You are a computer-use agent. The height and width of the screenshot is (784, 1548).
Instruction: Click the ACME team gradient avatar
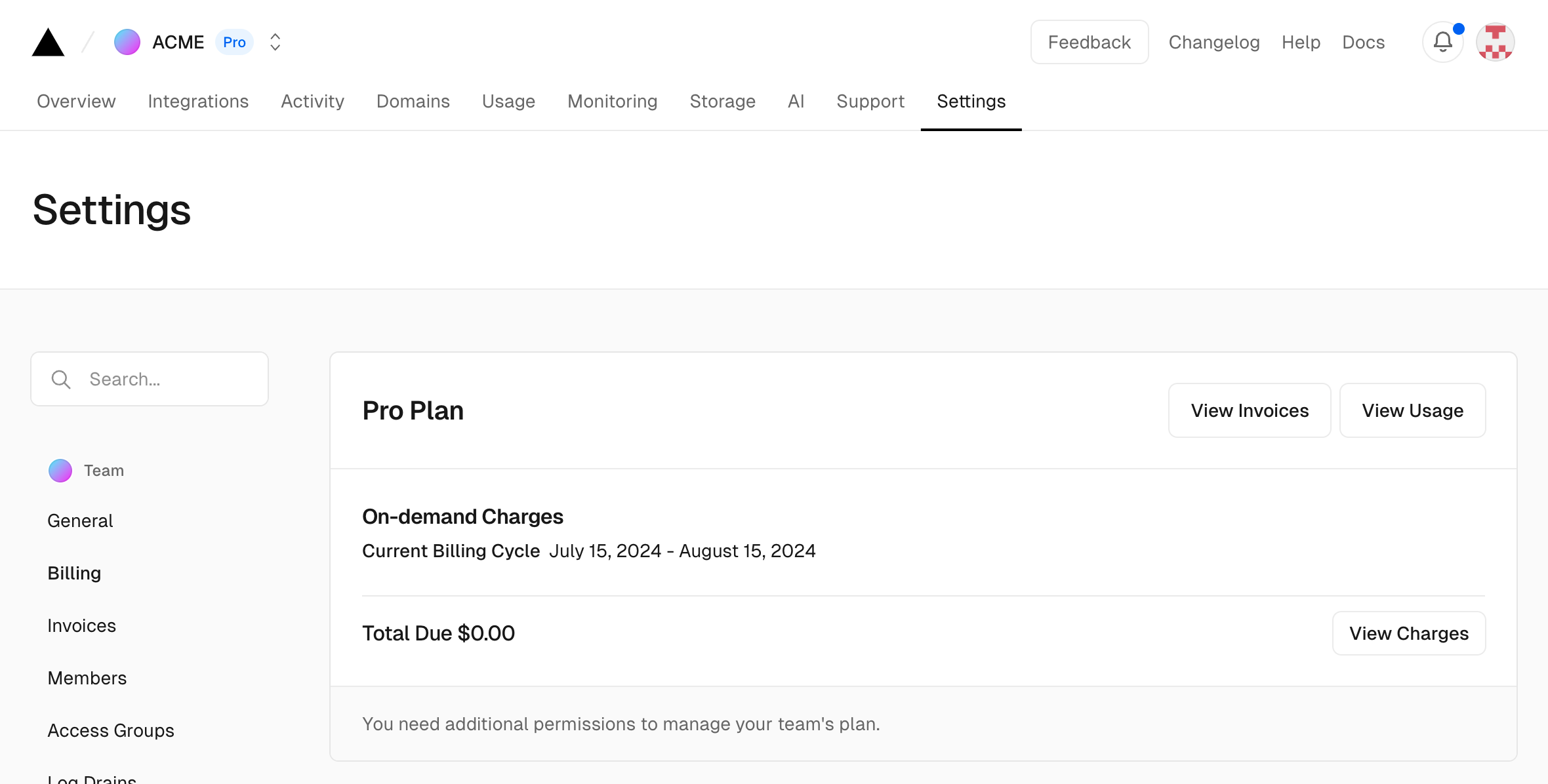point(127,42)
